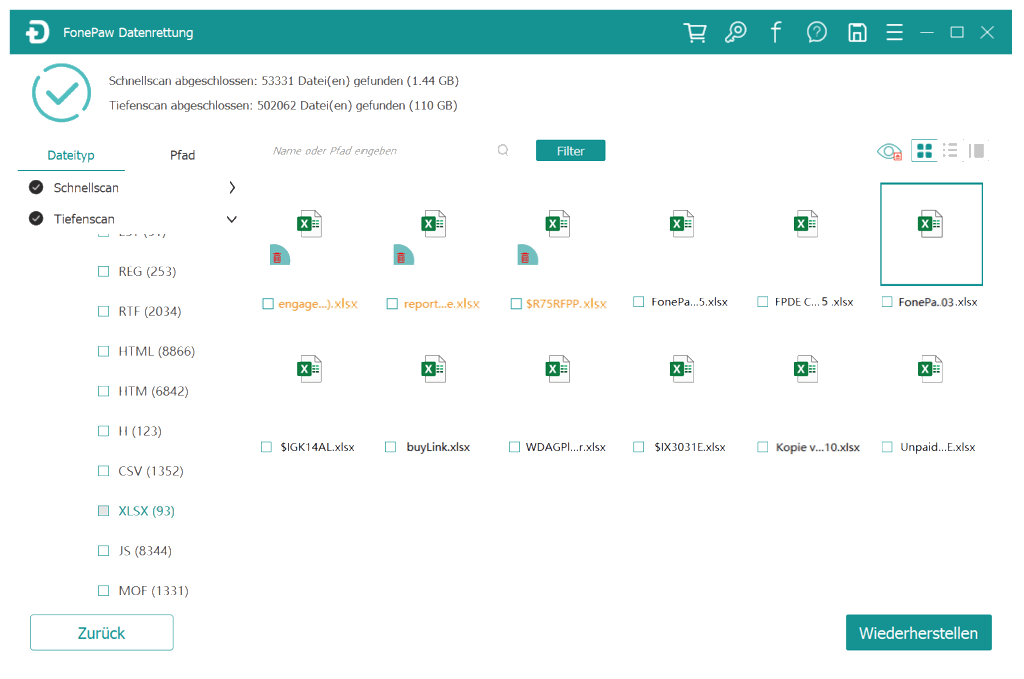
Task: Check the CSV (1352) file type
Action: (103, 471)
